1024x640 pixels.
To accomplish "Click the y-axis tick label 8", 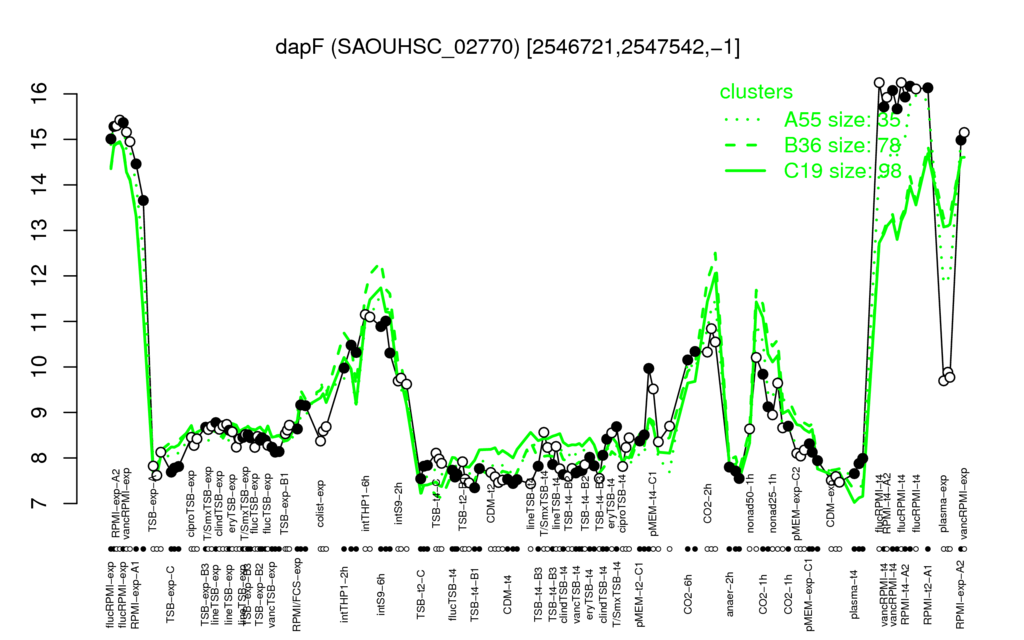I will pyautogui.click(x=40, y=458).
